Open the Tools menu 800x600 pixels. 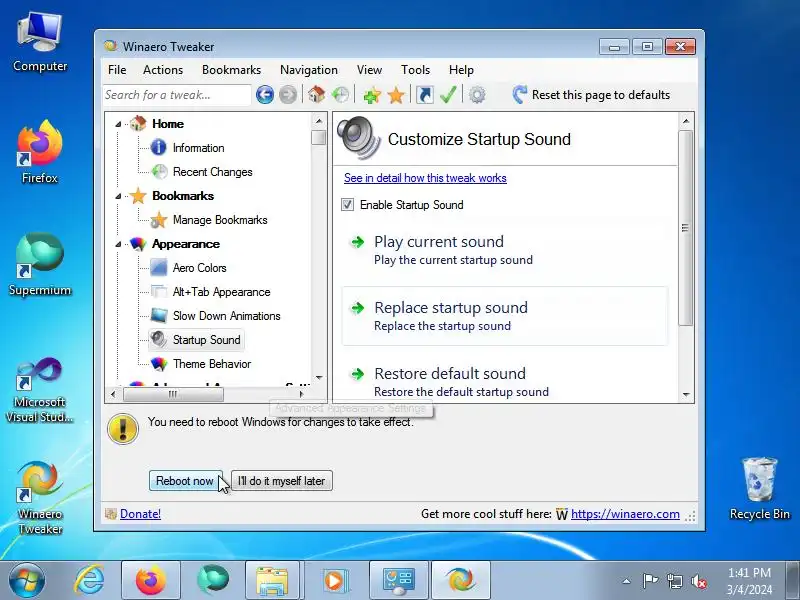point(415,70)
